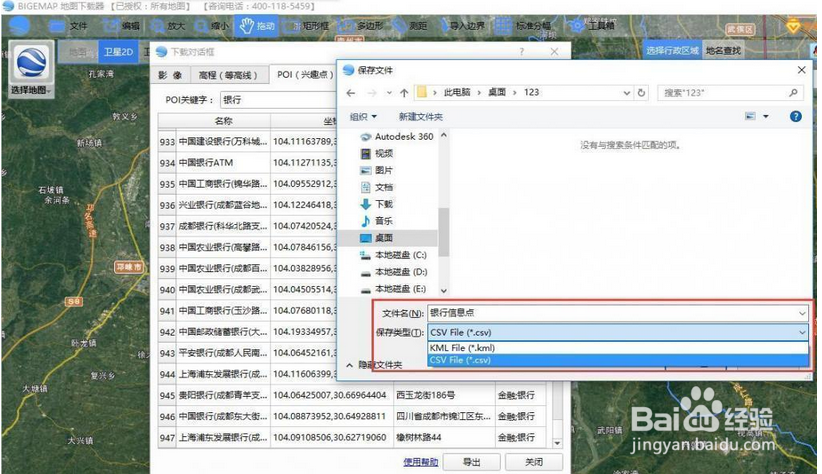This screenshot has width=822, height=474.
Task: Click the 缩小 zoom-out tool
Action: (211, 25)
